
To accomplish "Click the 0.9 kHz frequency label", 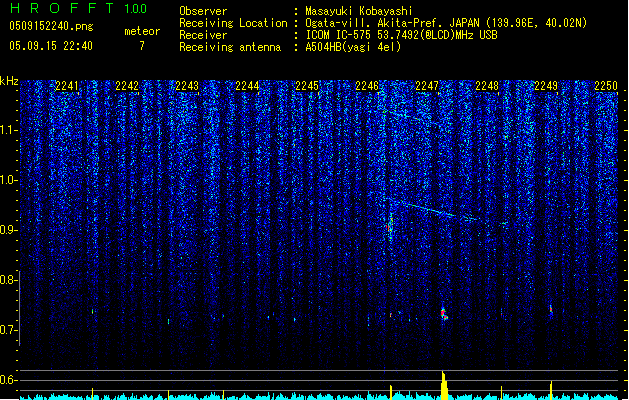I will pos(9,230).
